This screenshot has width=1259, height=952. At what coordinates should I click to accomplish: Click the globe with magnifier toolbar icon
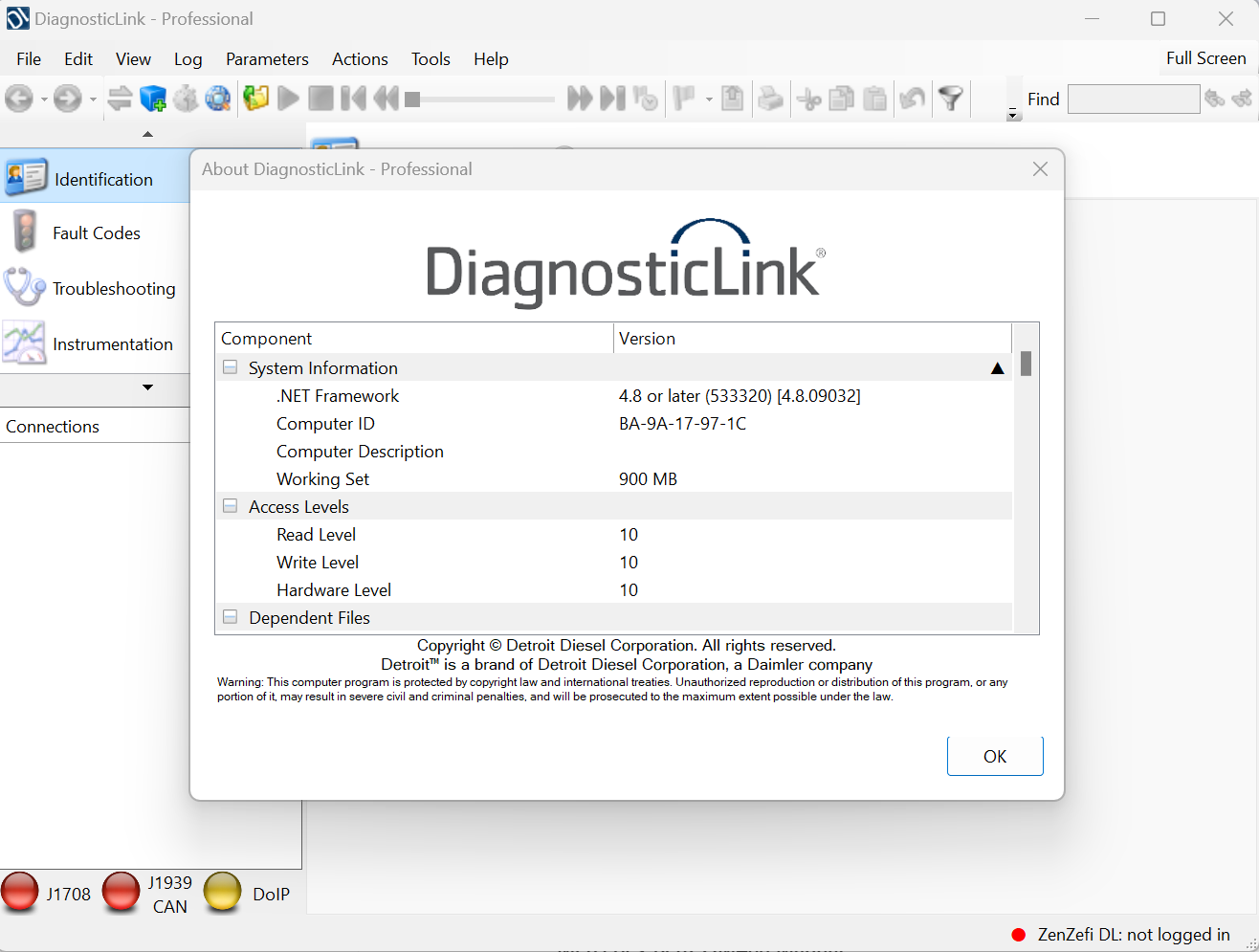coord(218,98)
